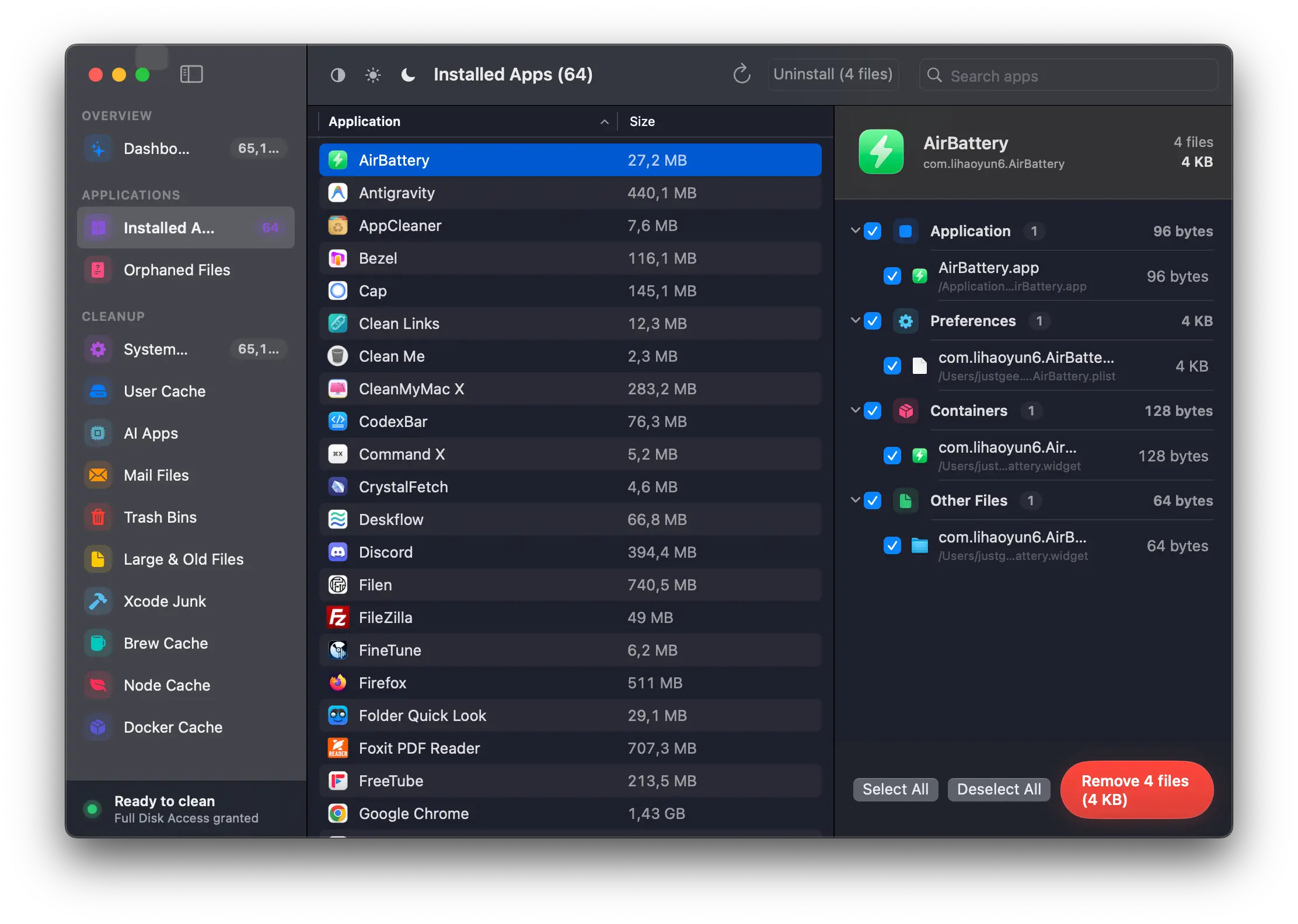Open System cleanup item in sidebar
Screen dimensions: 1298x924
(x=186, y=349)
